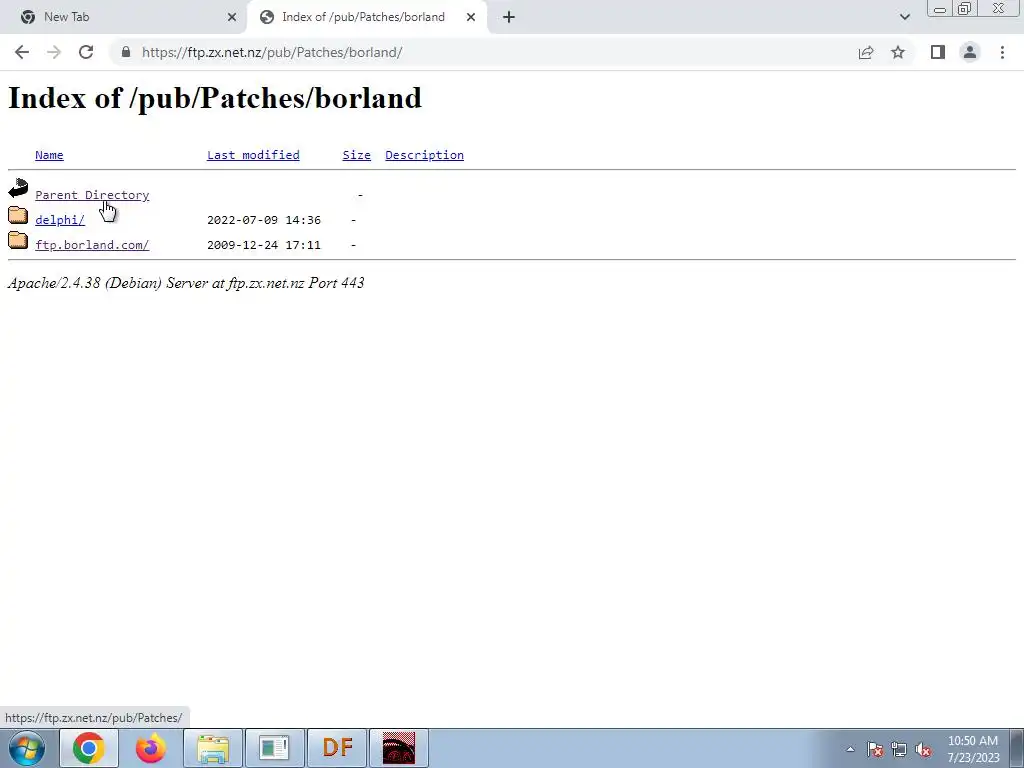Open the ftp.borland.com/ folder link
1024x768 pixels.
pos(92,245)
